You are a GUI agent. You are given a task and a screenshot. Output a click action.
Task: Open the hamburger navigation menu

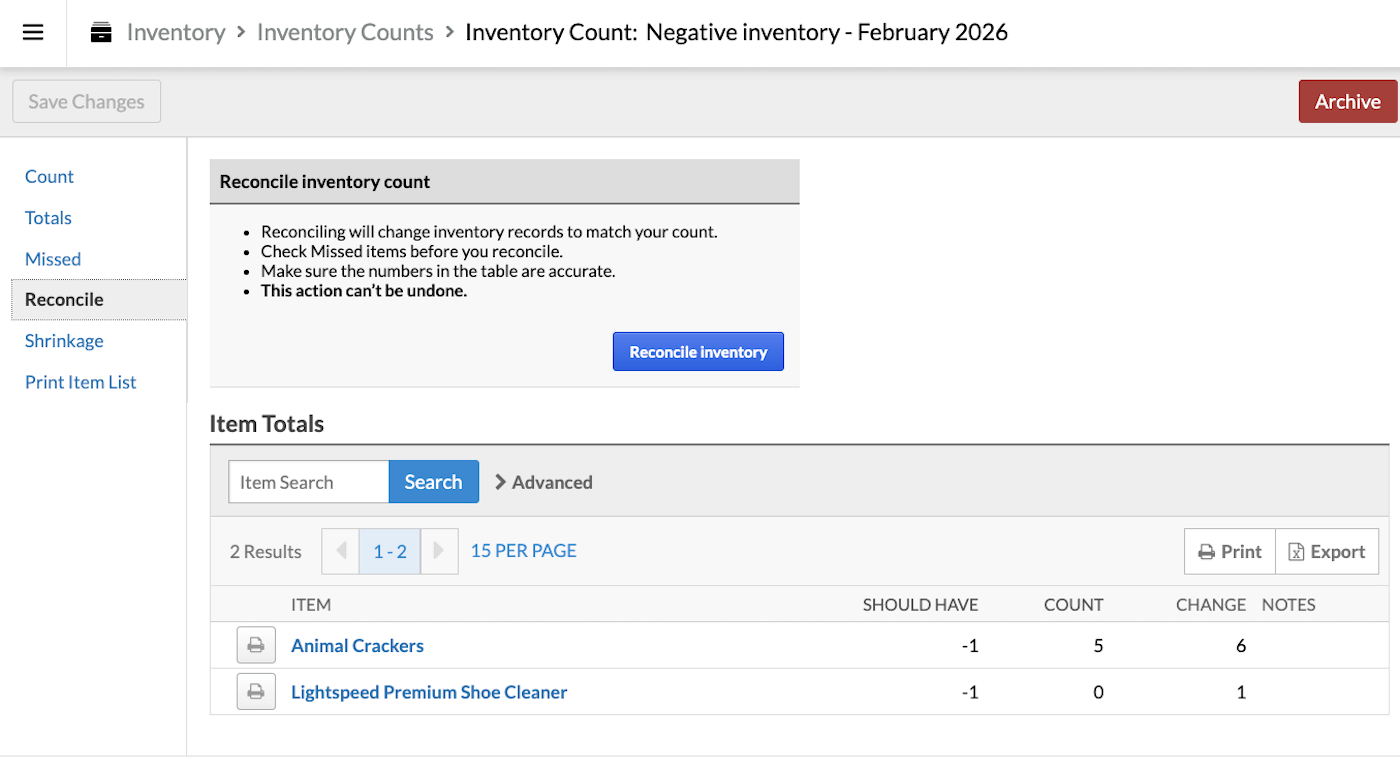click(x=33, y=31)
